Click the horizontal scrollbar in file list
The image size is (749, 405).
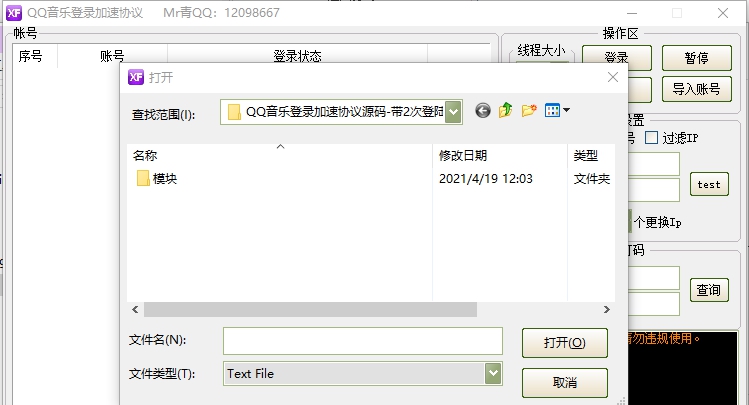pyautogui.click(x=310, y=309)
